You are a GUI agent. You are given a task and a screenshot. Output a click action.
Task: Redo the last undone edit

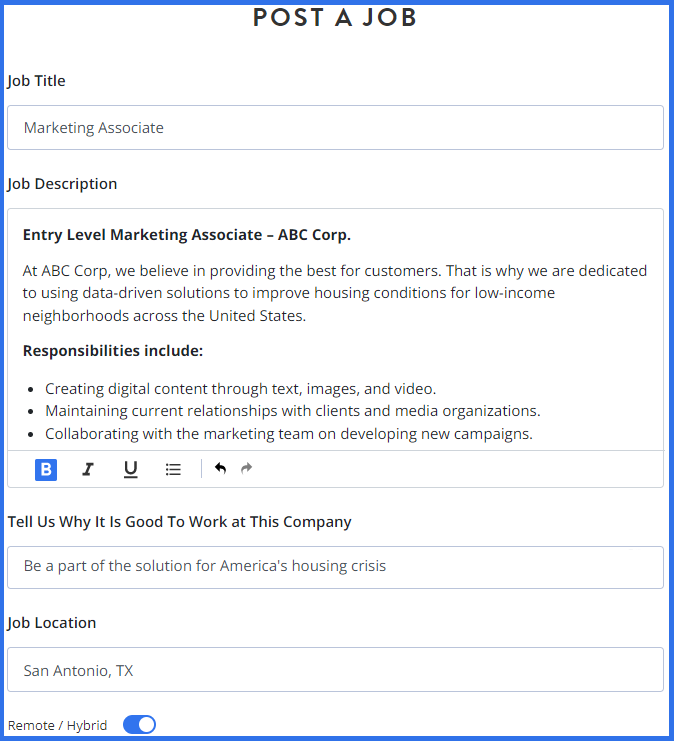point(247,468)
